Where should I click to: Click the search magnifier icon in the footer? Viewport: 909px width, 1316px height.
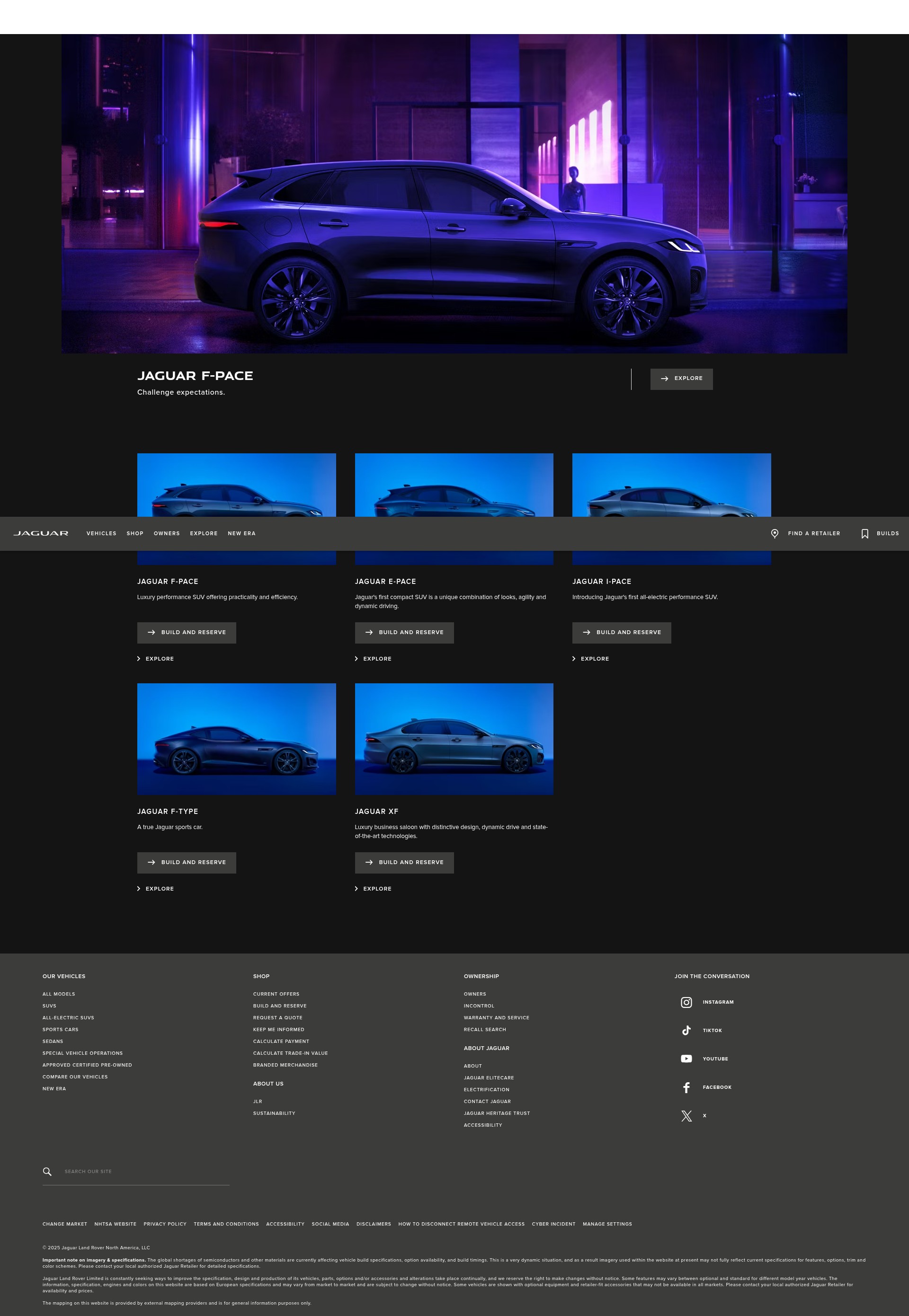click(47, 1171)
